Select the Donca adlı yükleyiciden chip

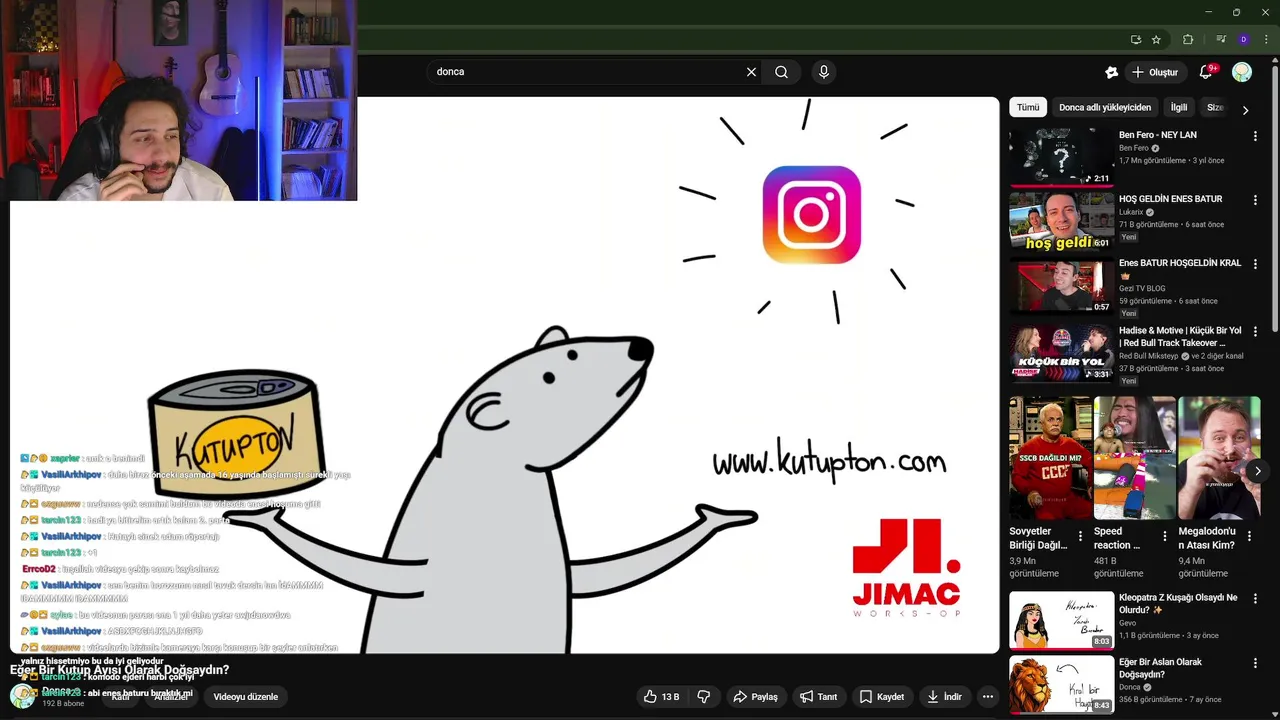[1105, 108]
